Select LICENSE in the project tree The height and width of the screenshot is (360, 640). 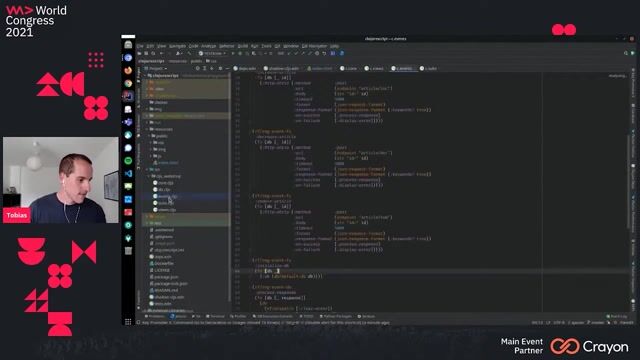[159, 270]
